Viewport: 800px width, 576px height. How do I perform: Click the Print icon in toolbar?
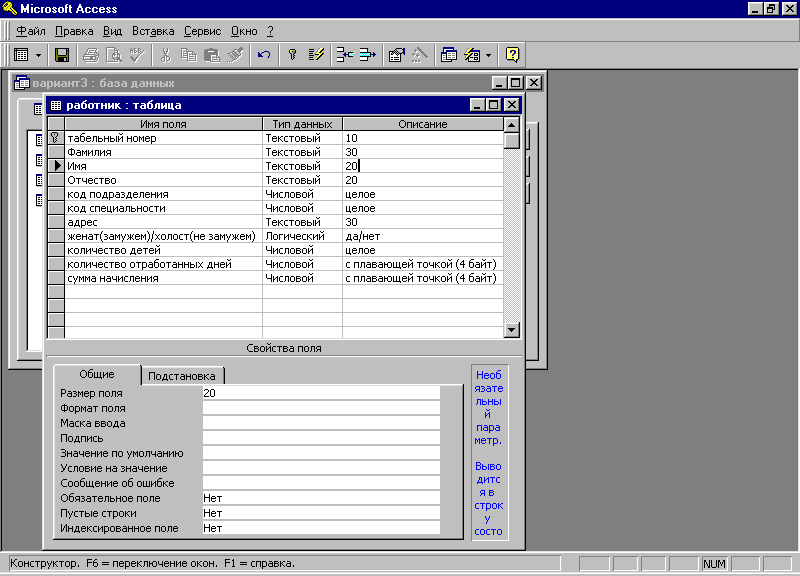coord(91,55)
